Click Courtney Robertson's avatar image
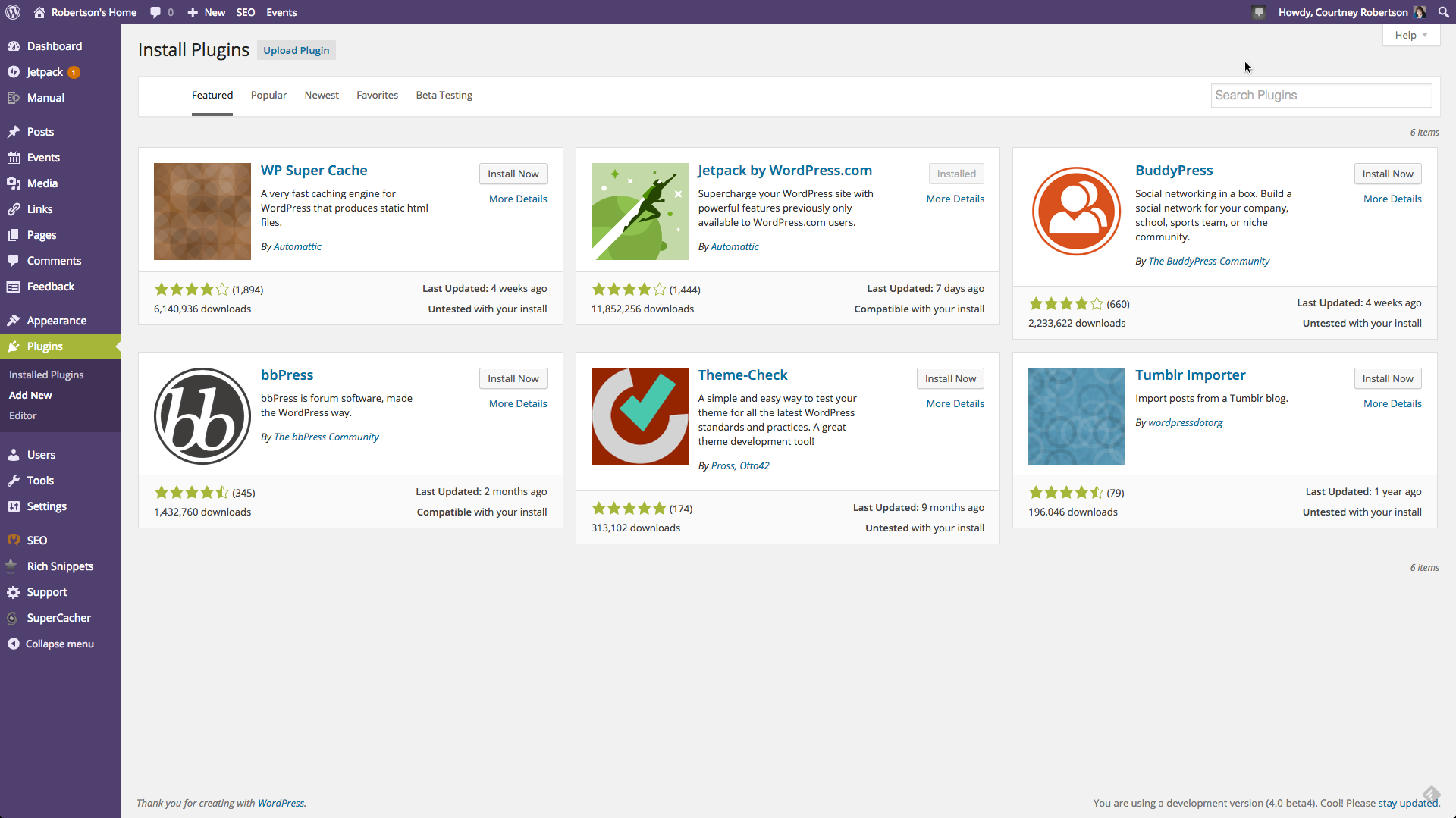The height and width of the screenshot is (818, 1456). (1419, 12)
